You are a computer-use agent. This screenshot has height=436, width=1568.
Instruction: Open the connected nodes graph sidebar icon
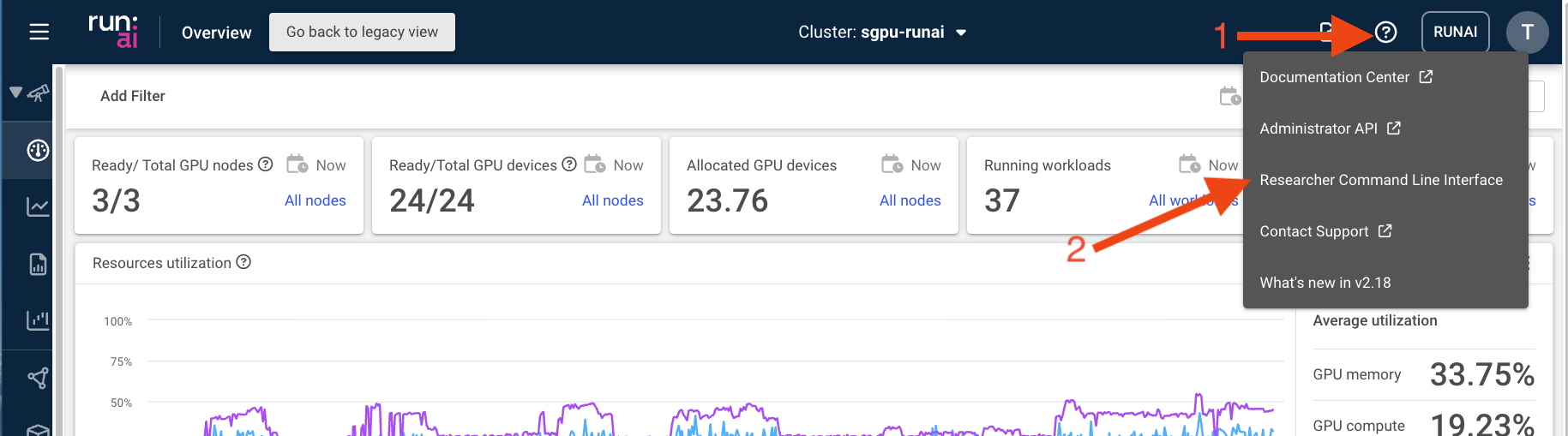(38, 378)
